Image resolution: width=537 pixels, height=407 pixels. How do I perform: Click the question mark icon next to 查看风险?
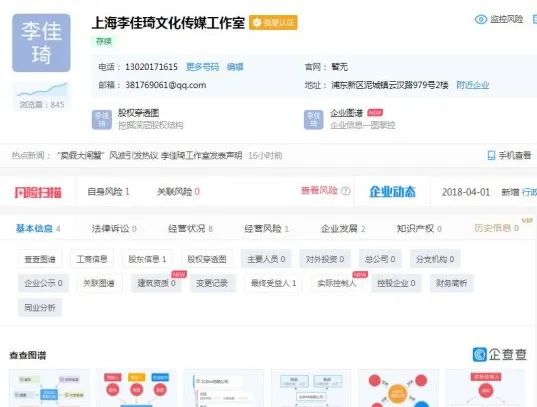346,190
